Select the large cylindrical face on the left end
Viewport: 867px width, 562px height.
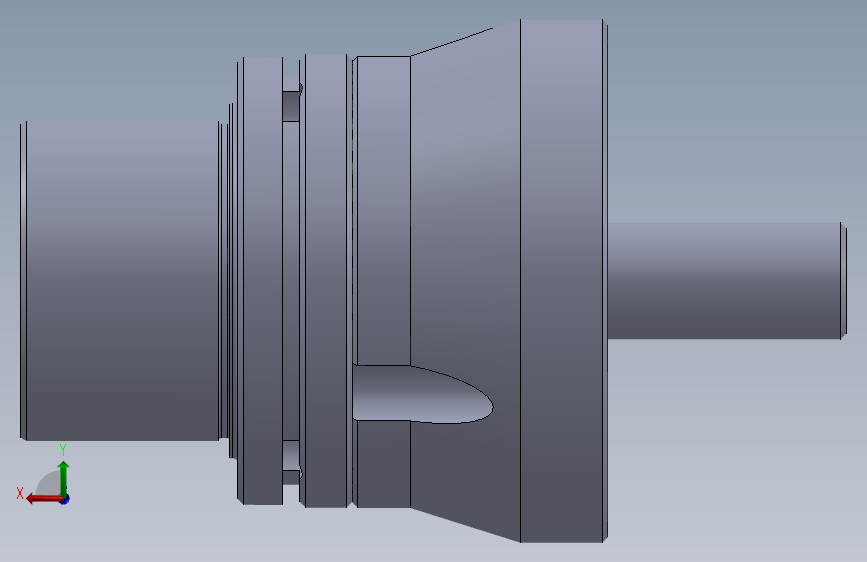[x=122, y=280]
